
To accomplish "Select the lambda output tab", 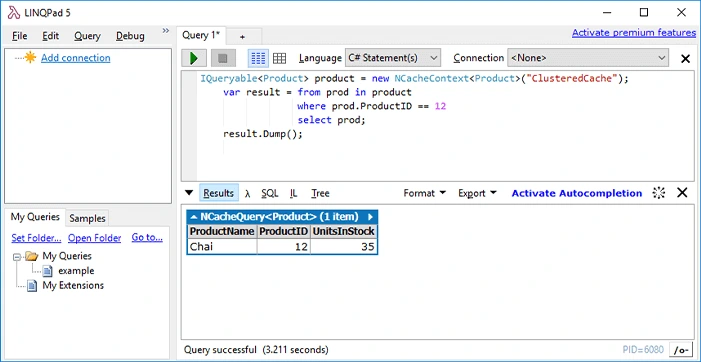I will (248, 194).
